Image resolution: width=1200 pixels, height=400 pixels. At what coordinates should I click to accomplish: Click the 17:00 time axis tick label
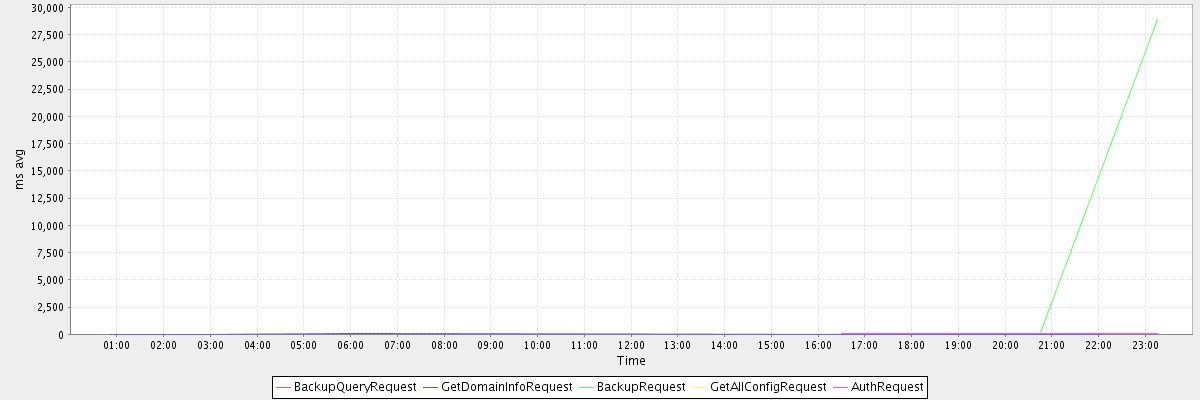[865, 346]
